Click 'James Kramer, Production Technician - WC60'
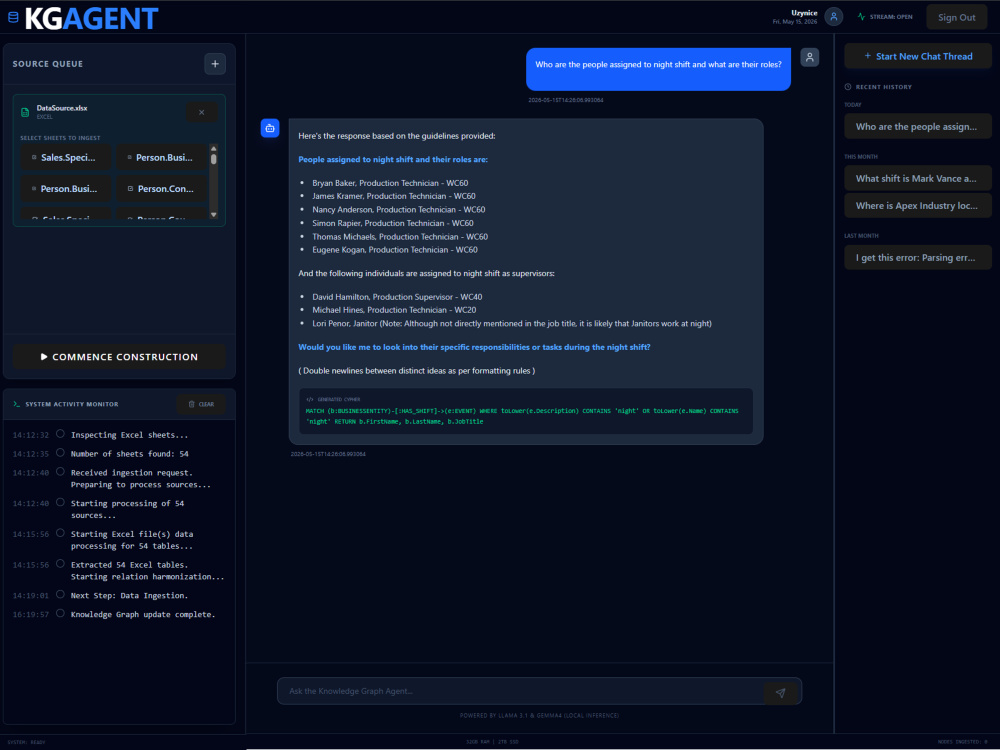 (393, 196)
